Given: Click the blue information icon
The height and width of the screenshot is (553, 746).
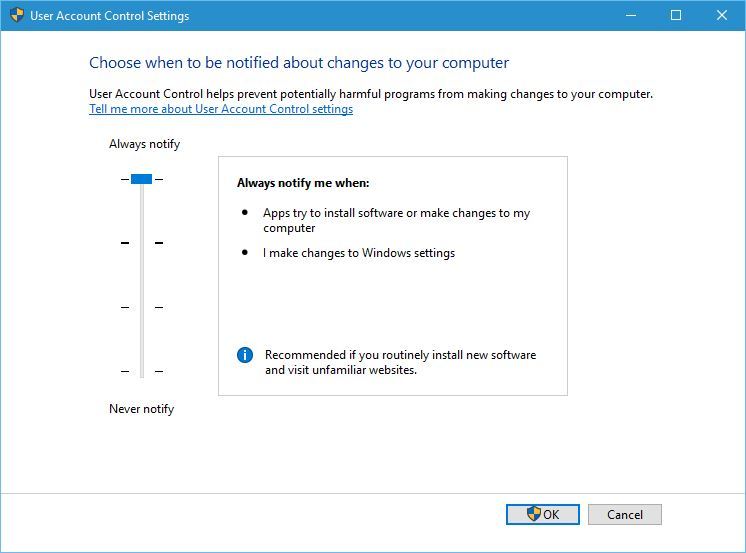Looking at the screenshot, I should (245, 355).
